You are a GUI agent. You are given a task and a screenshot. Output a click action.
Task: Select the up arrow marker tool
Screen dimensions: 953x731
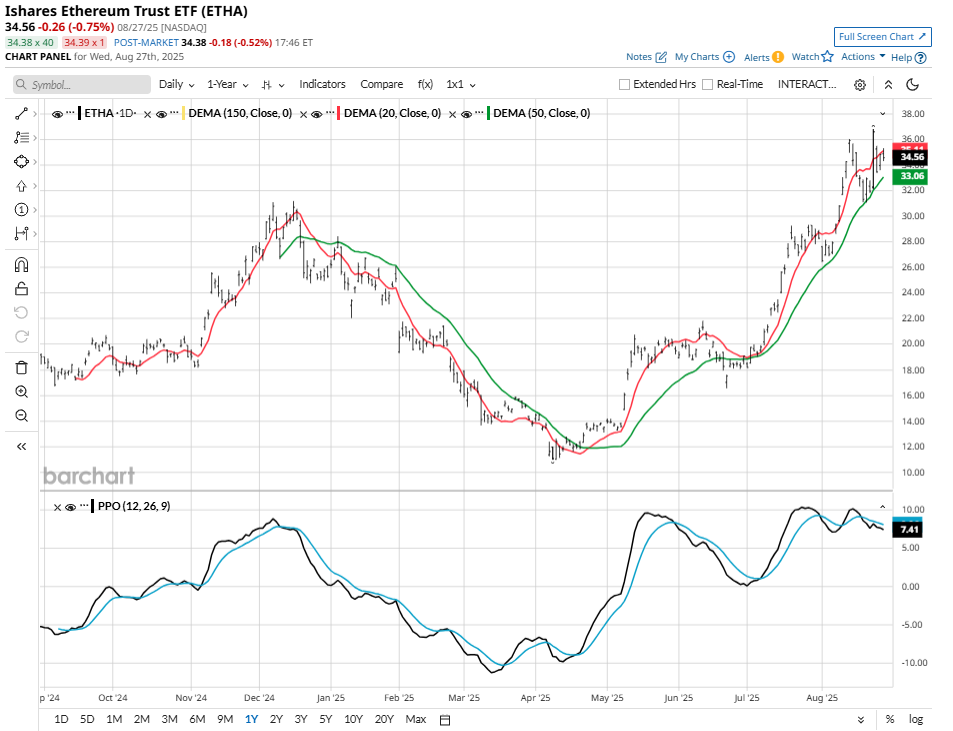pos(21,186)
